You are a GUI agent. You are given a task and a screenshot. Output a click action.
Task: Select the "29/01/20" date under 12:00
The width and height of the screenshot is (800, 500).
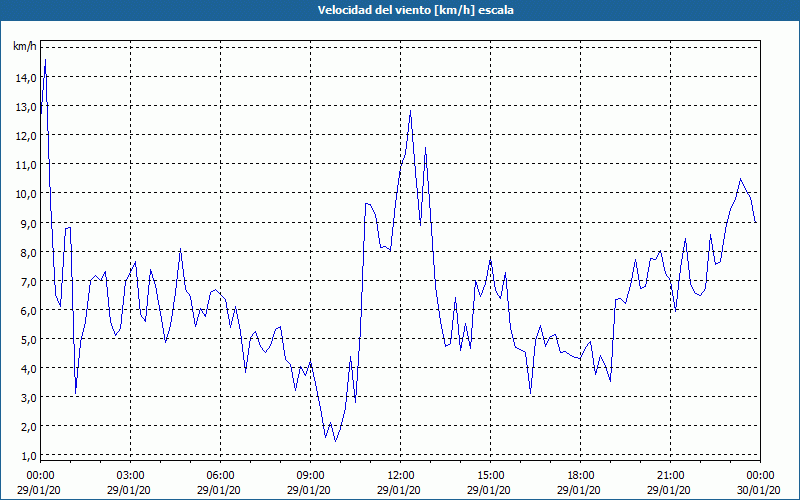398,490
